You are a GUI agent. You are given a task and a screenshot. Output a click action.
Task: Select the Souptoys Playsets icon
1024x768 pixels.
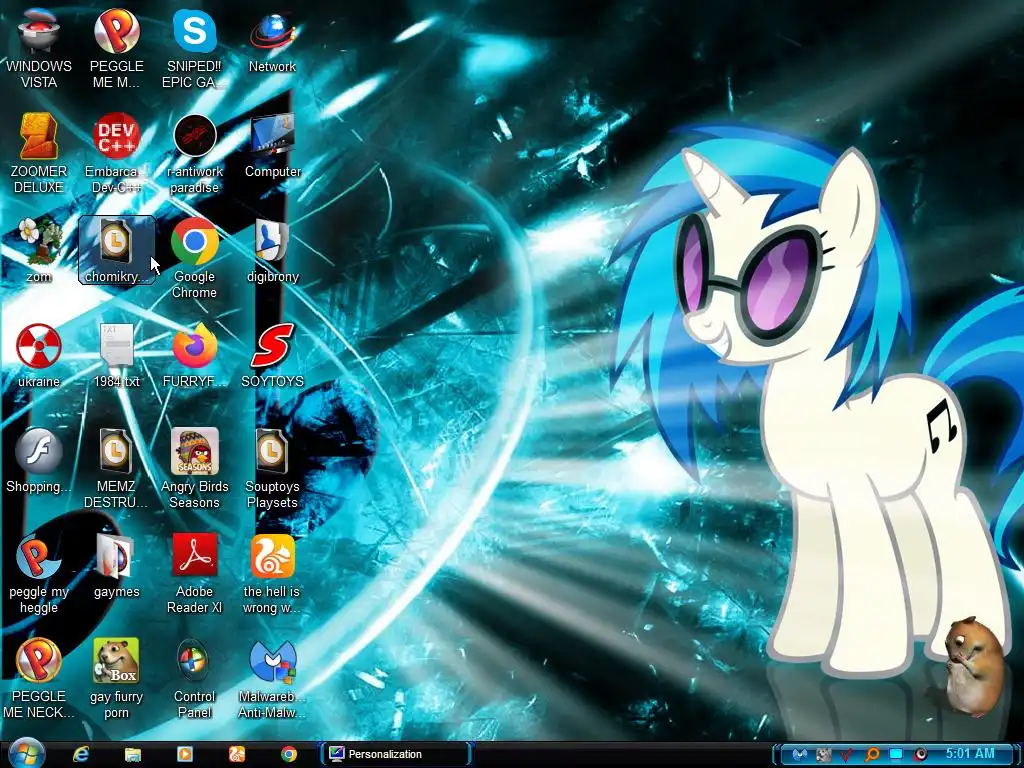[x=272, y=468]
